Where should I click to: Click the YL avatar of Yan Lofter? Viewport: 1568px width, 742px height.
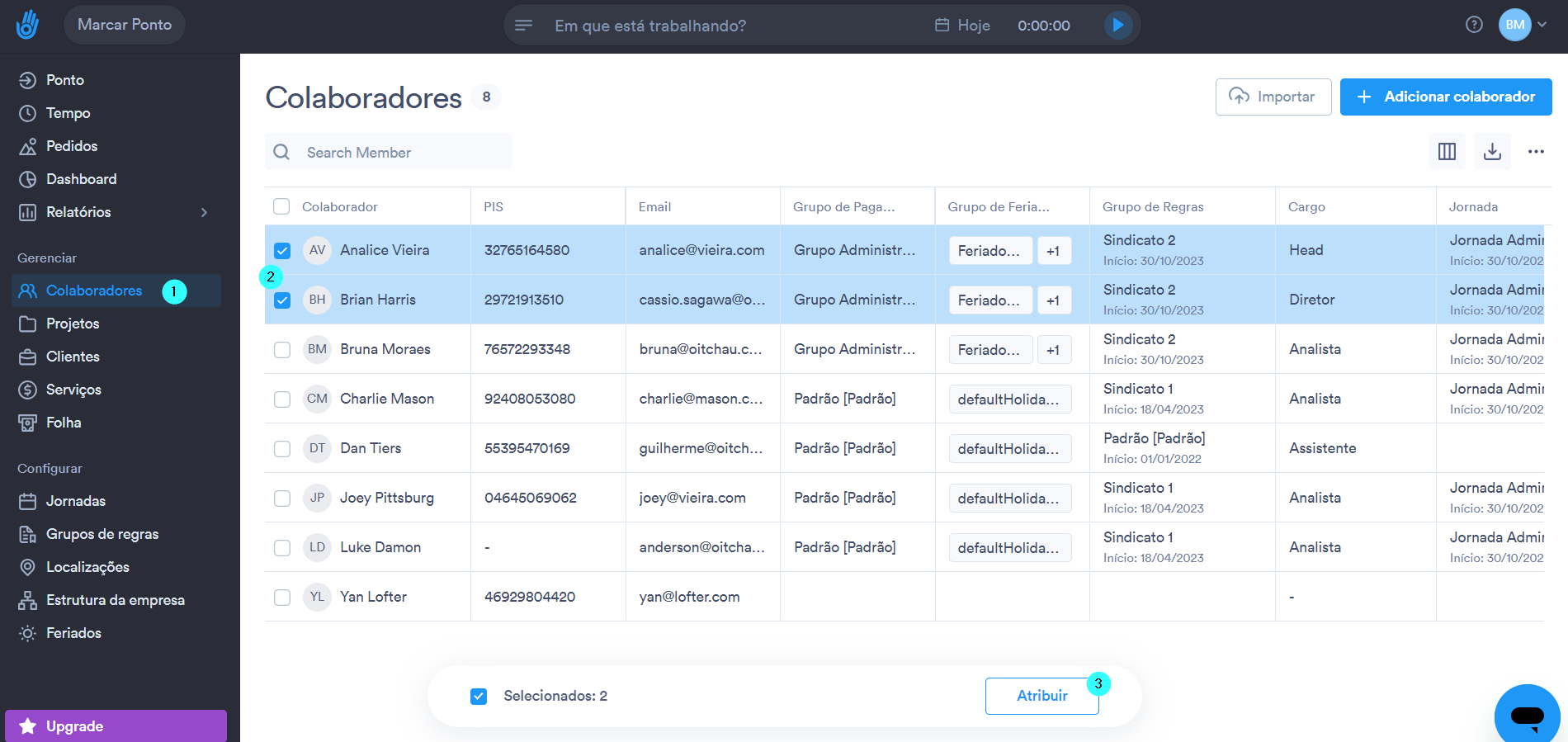[317, 597]
